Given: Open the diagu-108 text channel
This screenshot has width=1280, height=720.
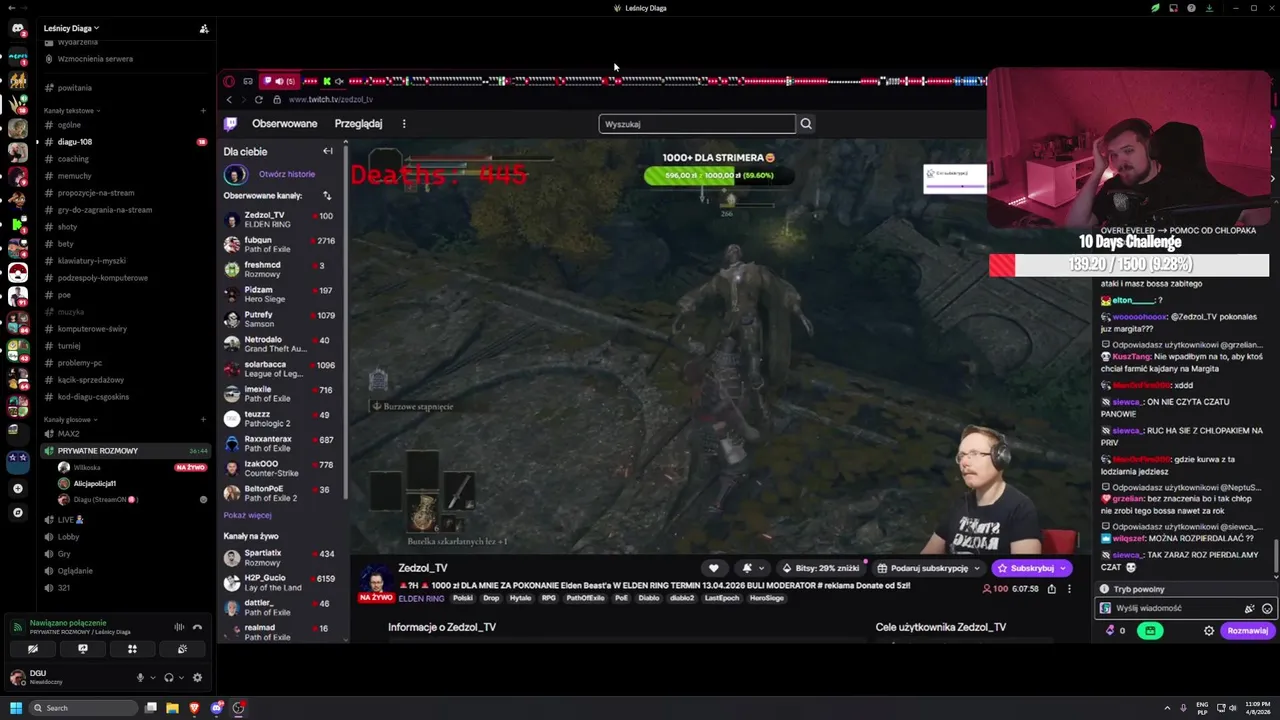Looking at the screenshot, I should click(x=124, y=142).
